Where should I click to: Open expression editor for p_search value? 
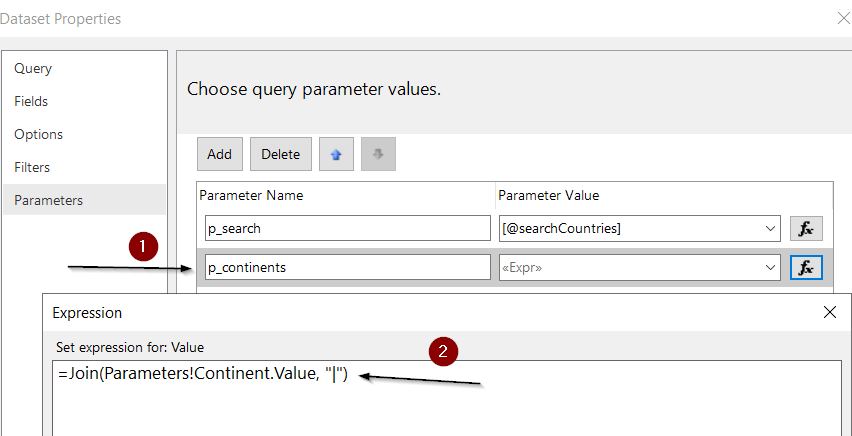[806, 228]
